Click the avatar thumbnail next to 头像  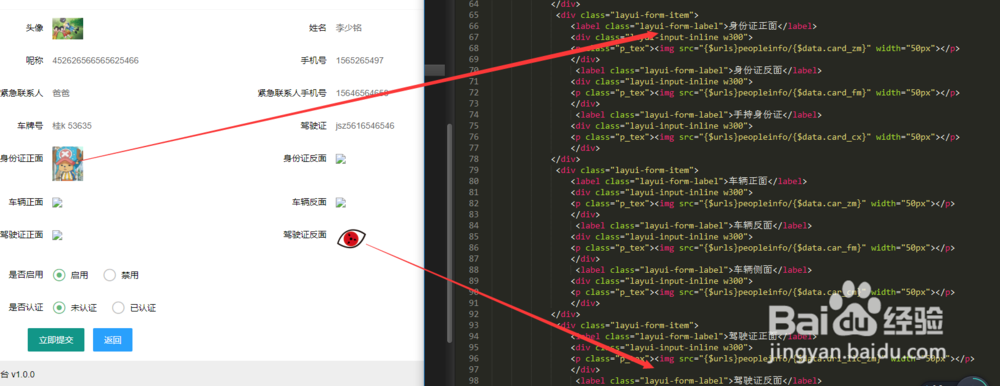click(x=68, y=29)
